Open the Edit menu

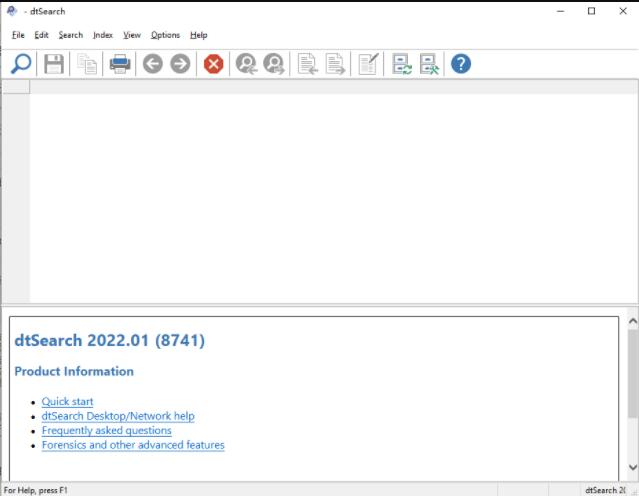point(41,35)
